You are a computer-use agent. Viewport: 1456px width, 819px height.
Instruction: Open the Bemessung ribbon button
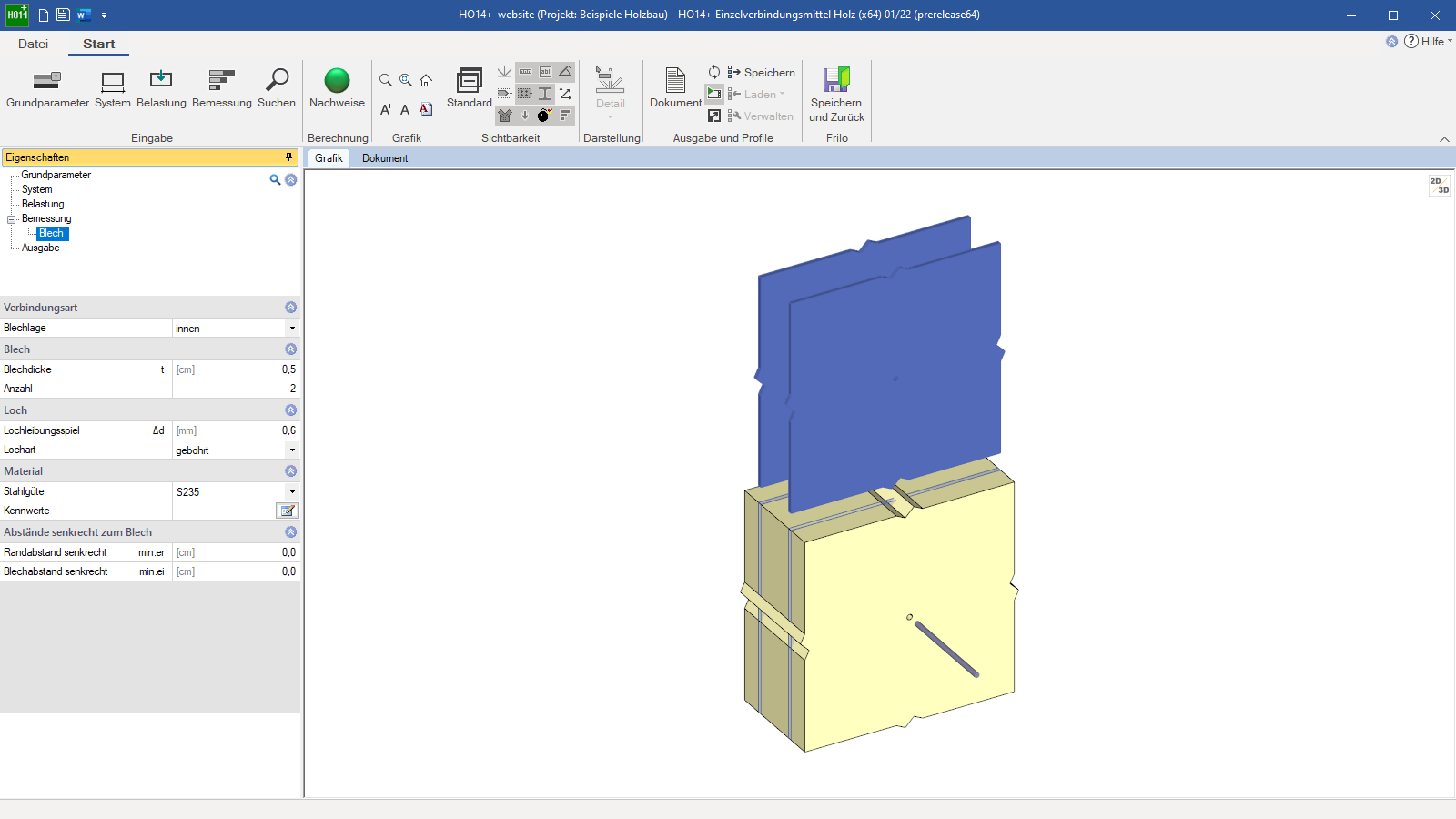222,89
